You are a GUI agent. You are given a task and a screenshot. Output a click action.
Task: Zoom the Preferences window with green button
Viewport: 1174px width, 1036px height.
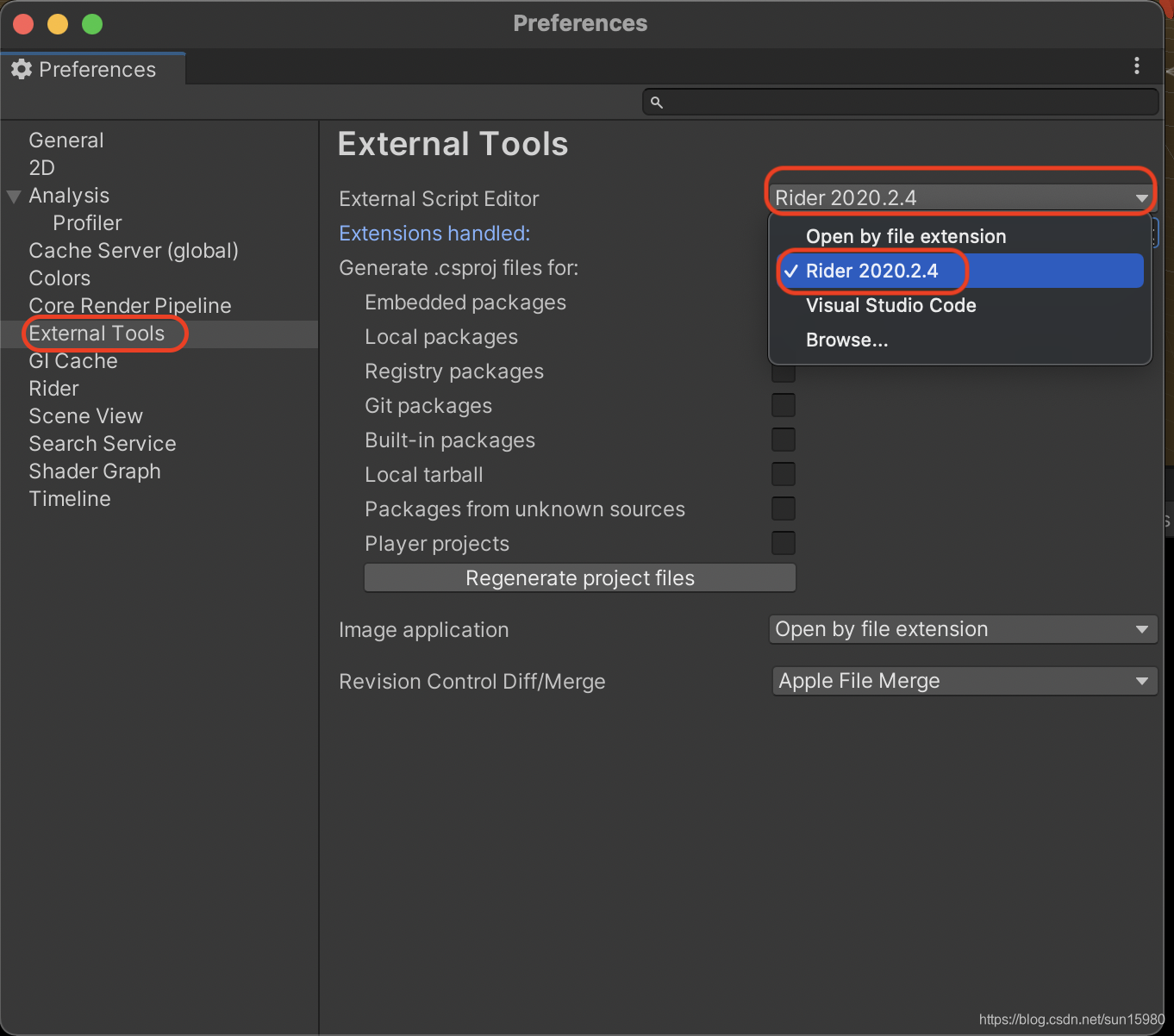pos(92,24)
